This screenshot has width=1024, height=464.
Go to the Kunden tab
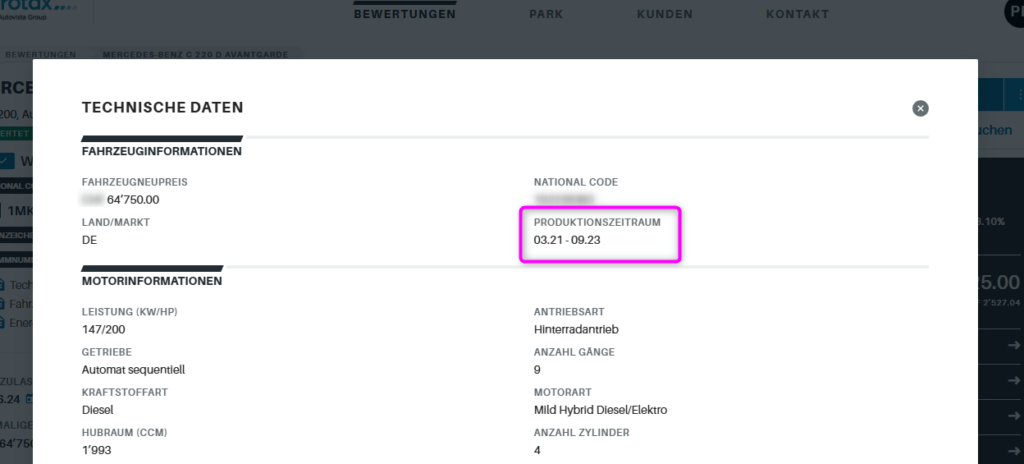point(665,14)
